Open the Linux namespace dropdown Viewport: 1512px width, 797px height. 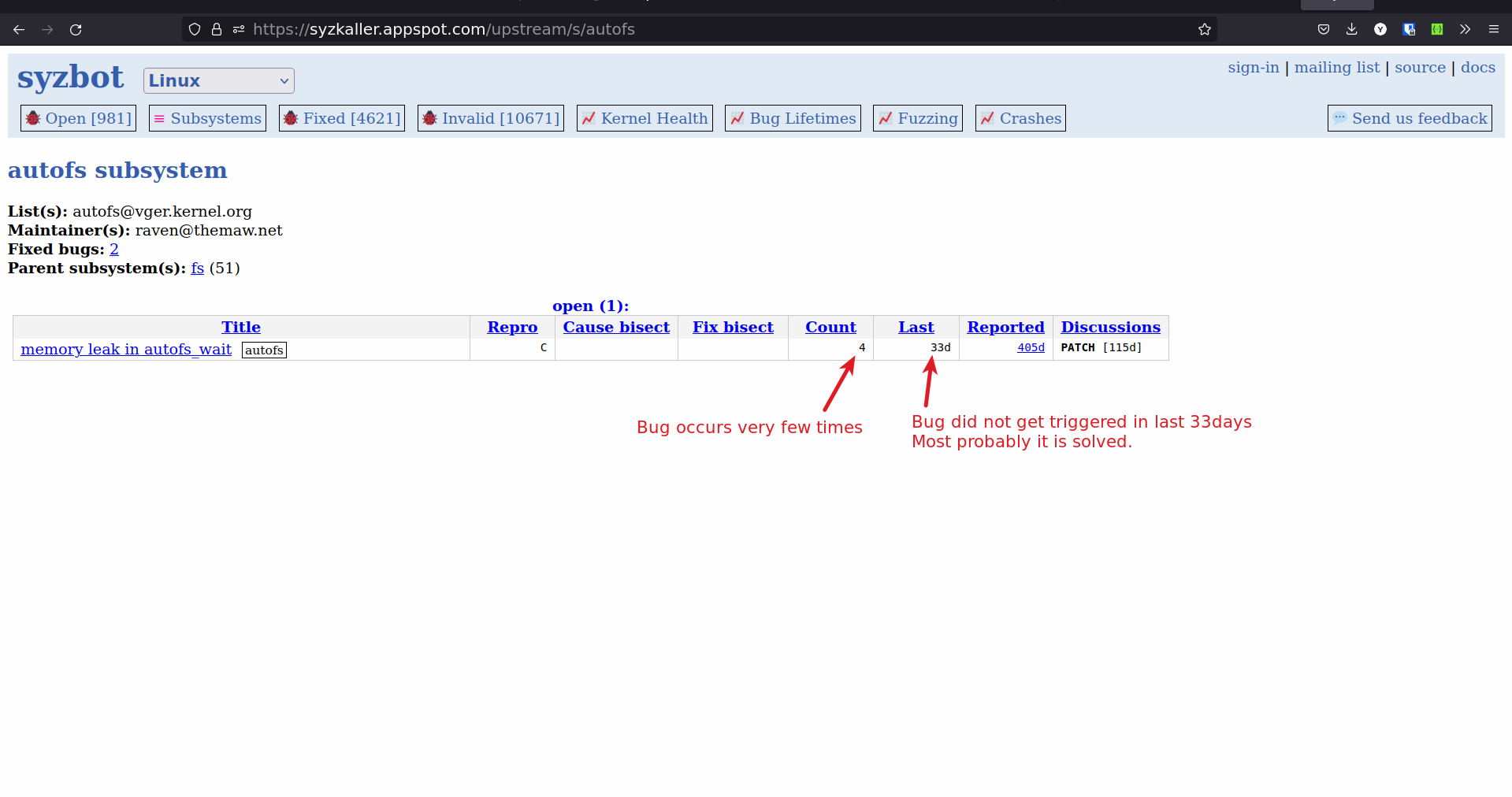pyautogui.click(x=218, y=80)
